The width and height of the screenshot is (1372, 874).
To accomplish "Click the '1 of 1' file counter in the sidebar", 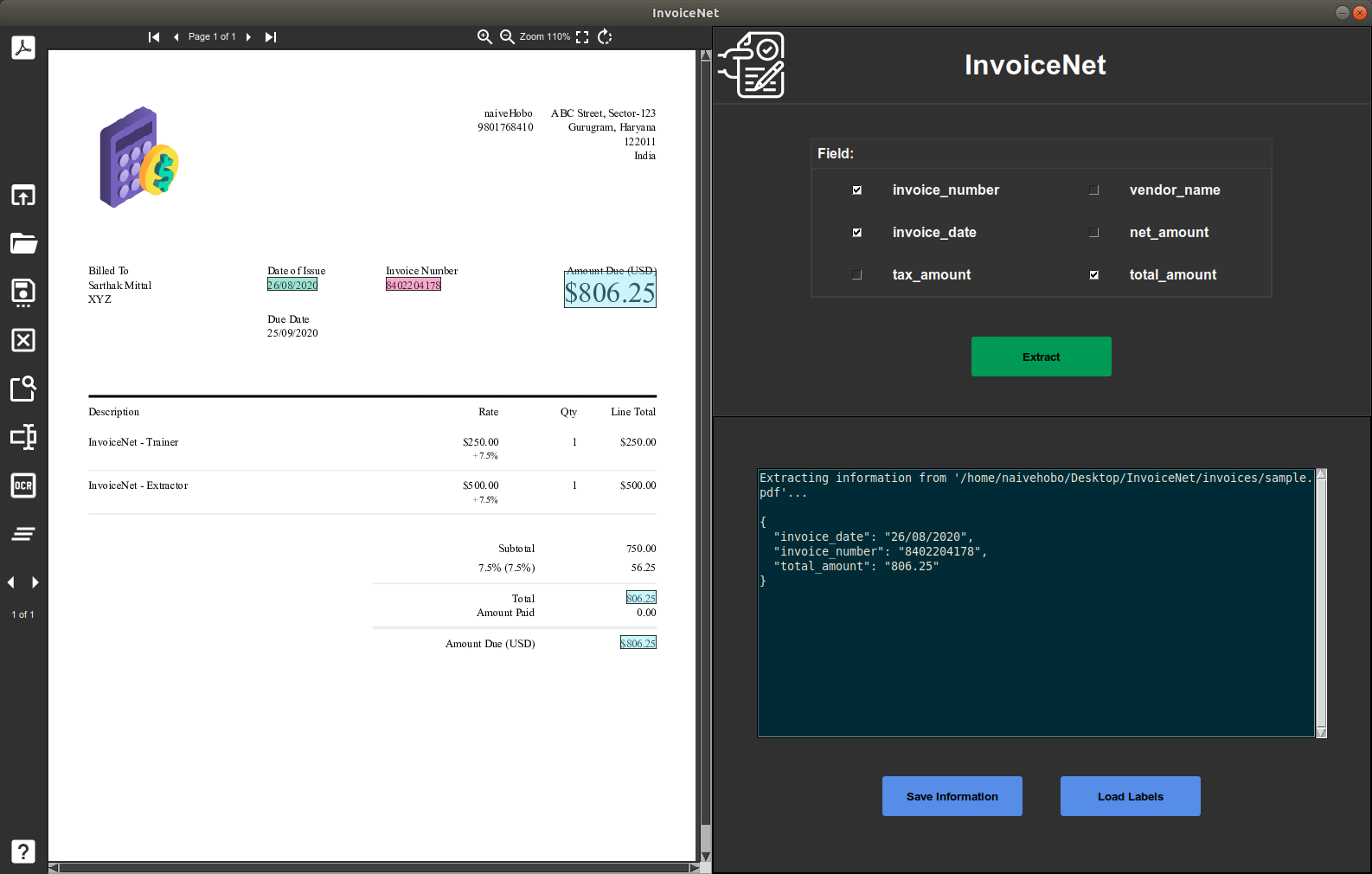I will [22, 614].
